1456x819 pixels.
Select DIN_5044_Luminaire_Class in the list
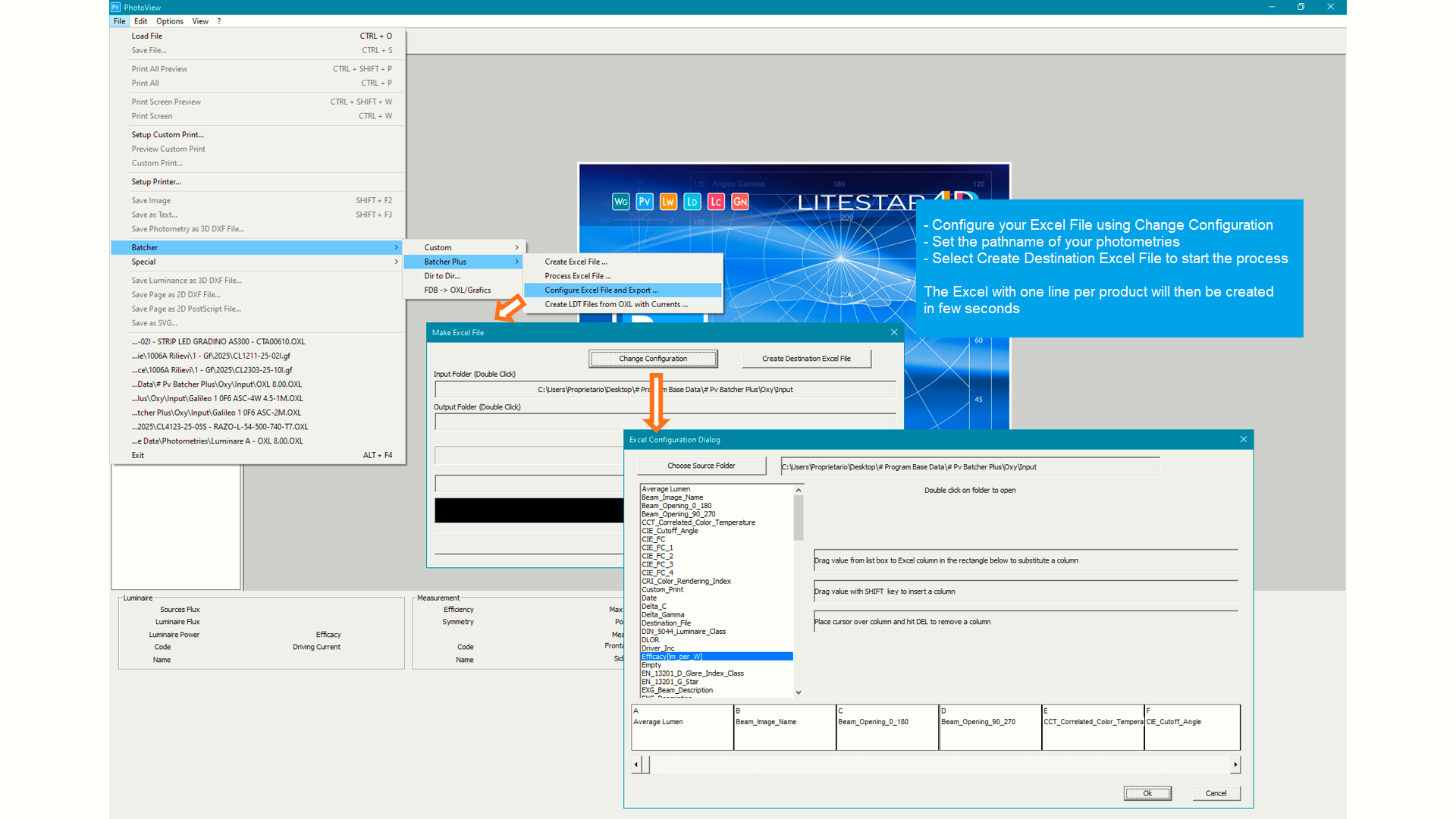click(x=717, y=632)
